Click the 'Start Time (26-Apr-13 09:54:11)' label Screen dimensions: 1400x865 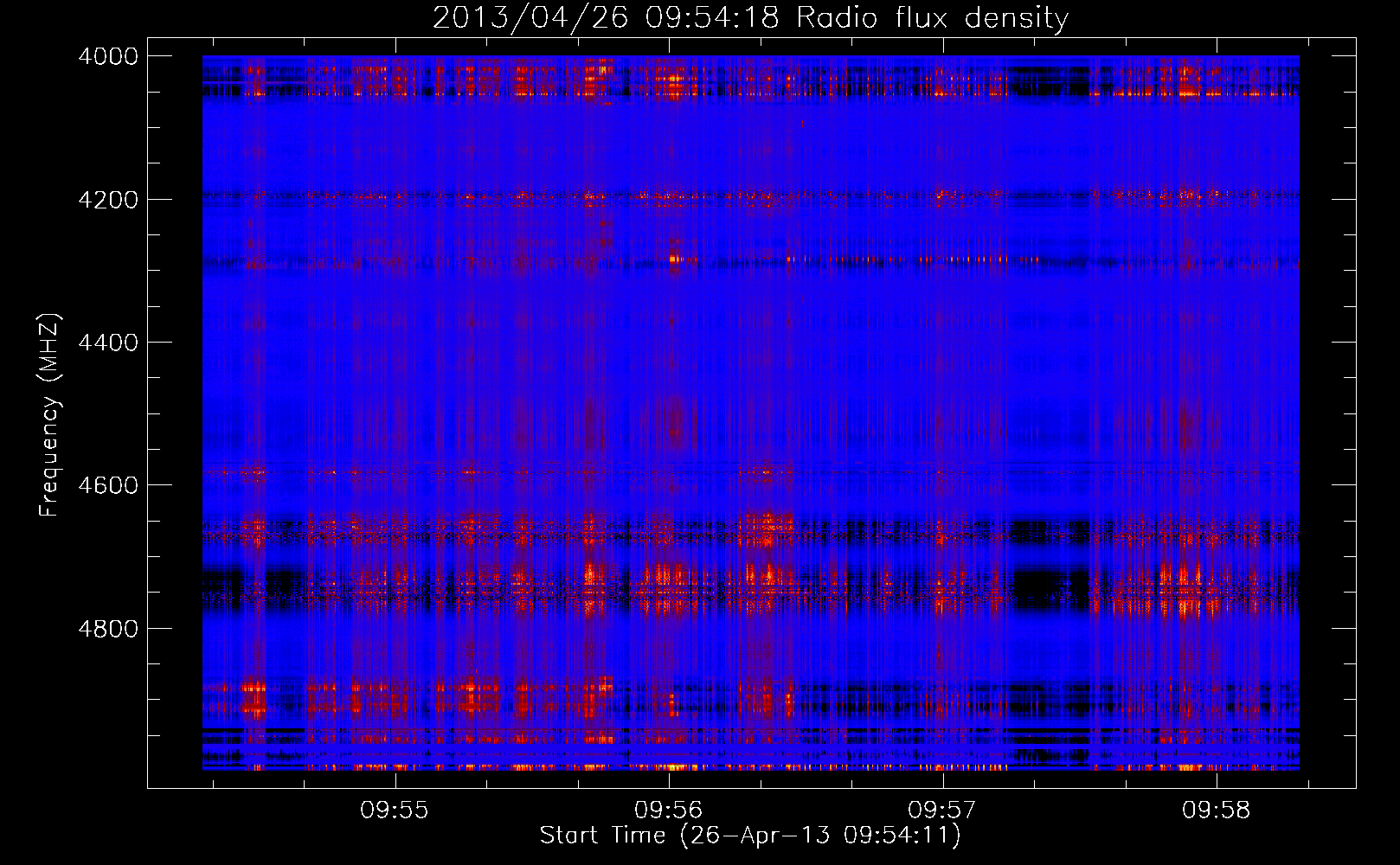[x=750, y=836]
